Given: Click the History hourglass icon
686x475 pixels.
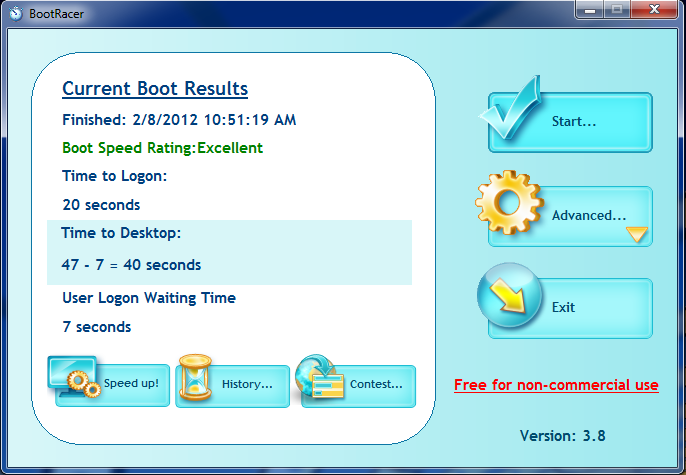Looking at the screenshot, I should (x=194, y=380).
